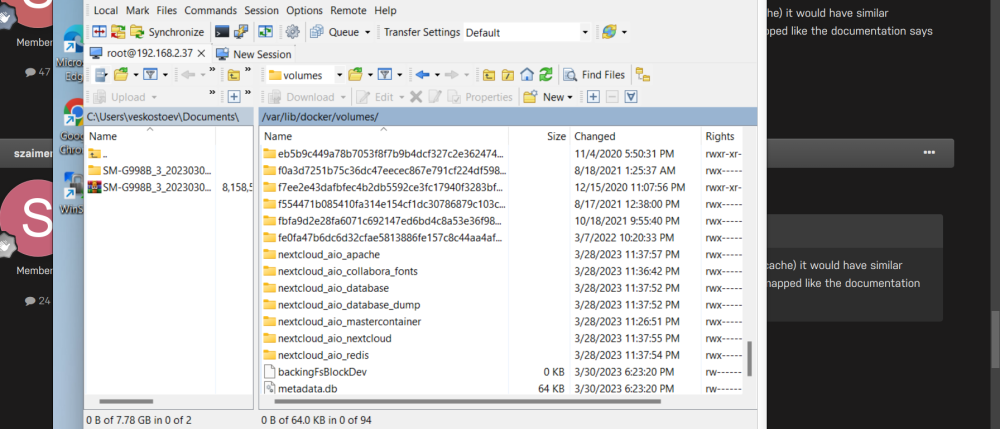Go to remote root directory icon
This screenshot has width=1000, height=429.
pos(508,75)
